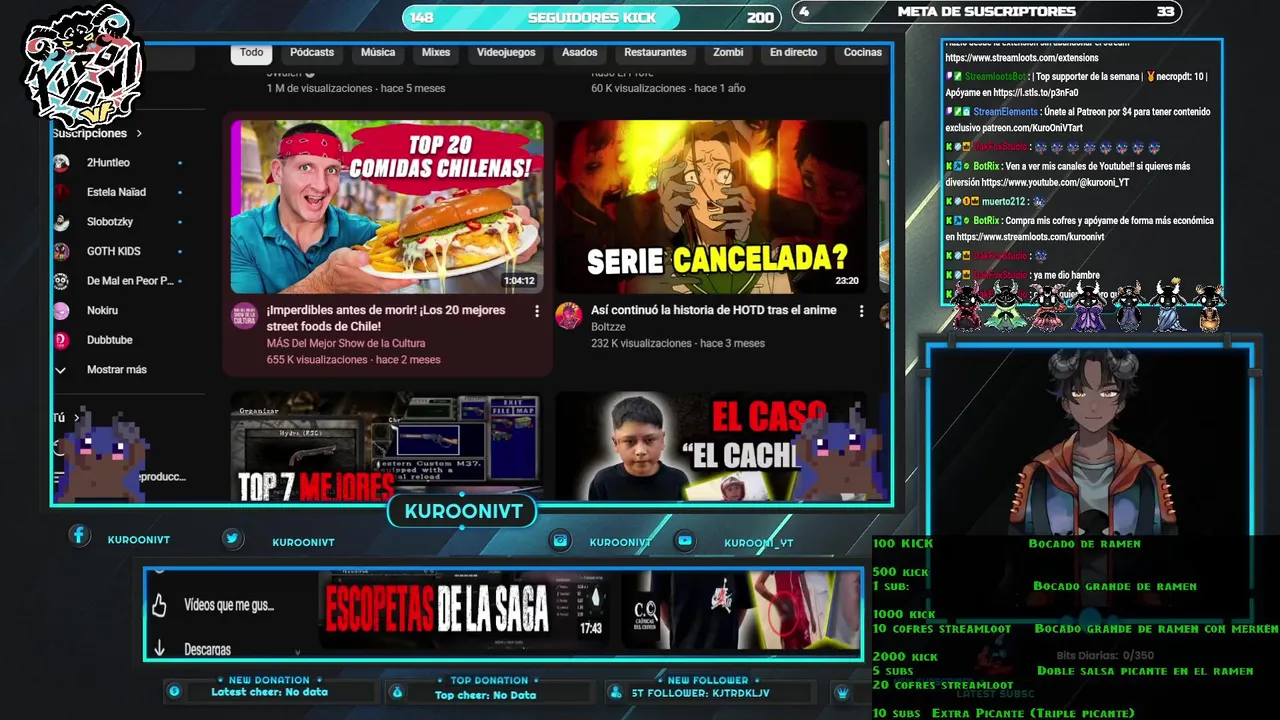Open the Estela Naïad channel avatar
1280x720 pixels.
pyautogui.click(x=61, y=192)
